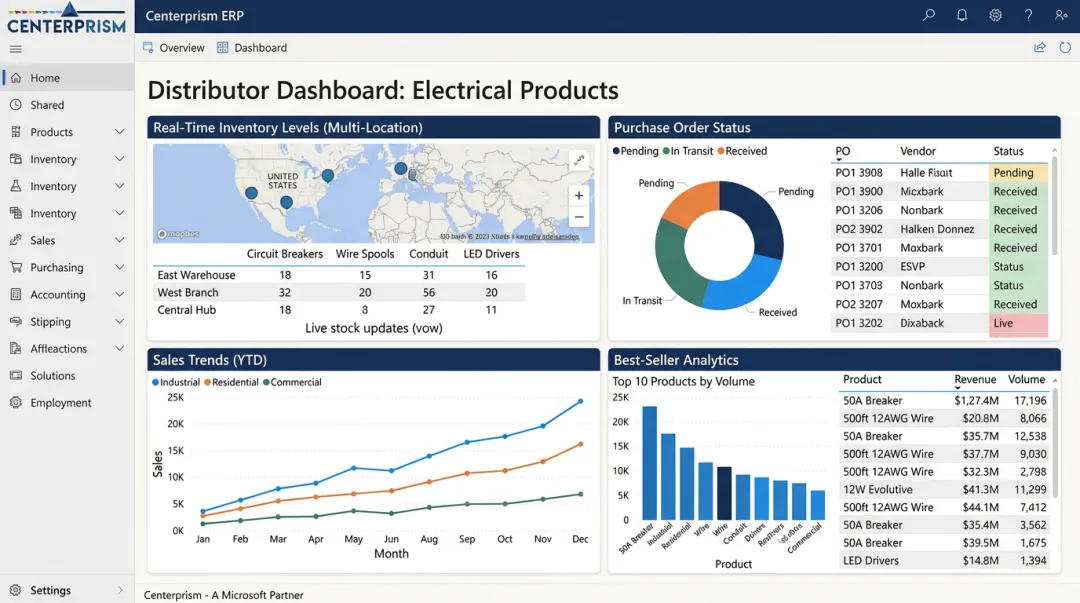Open notifications bell icon
The image size is (1080, 603).
click(962, 14)
